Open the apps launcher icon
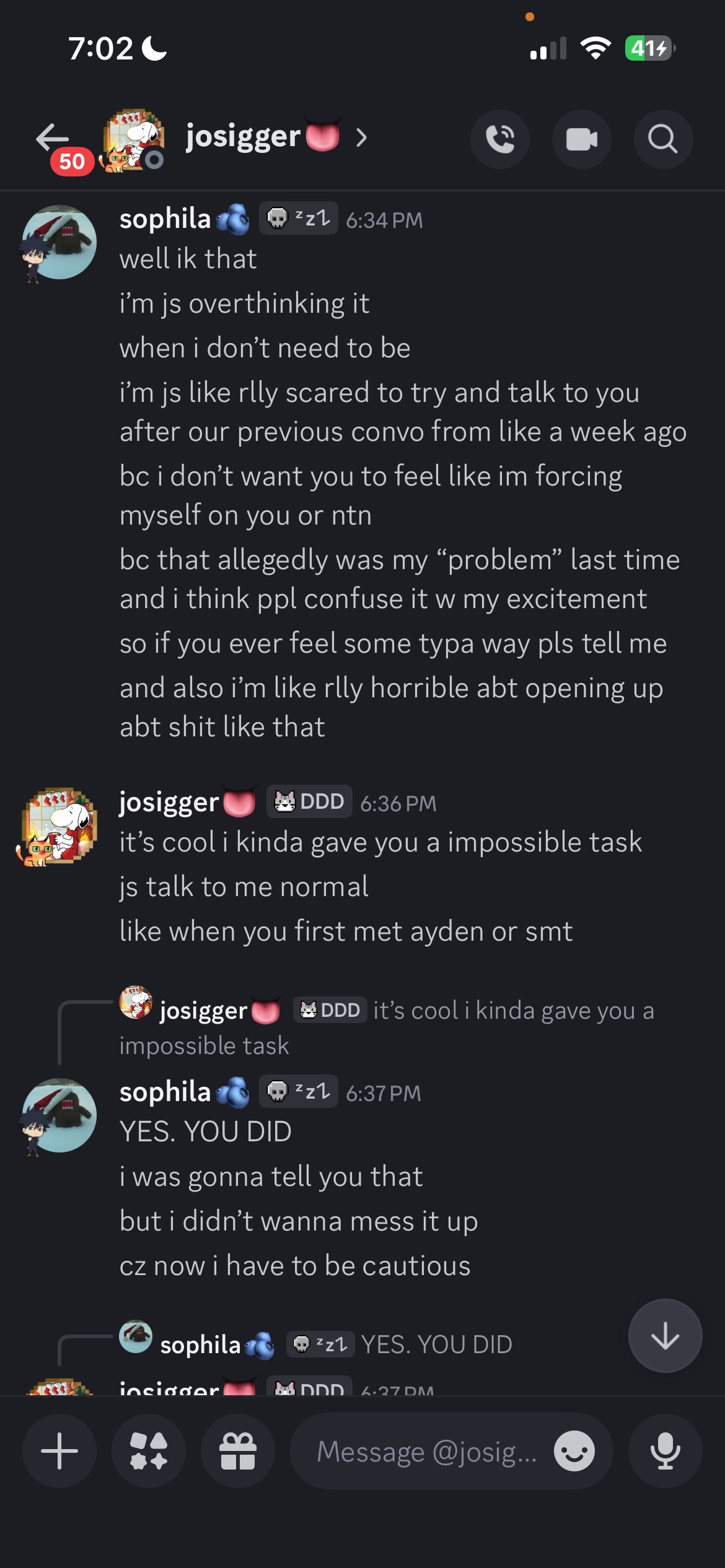725x1568 pixels. tap(149, 1451)
